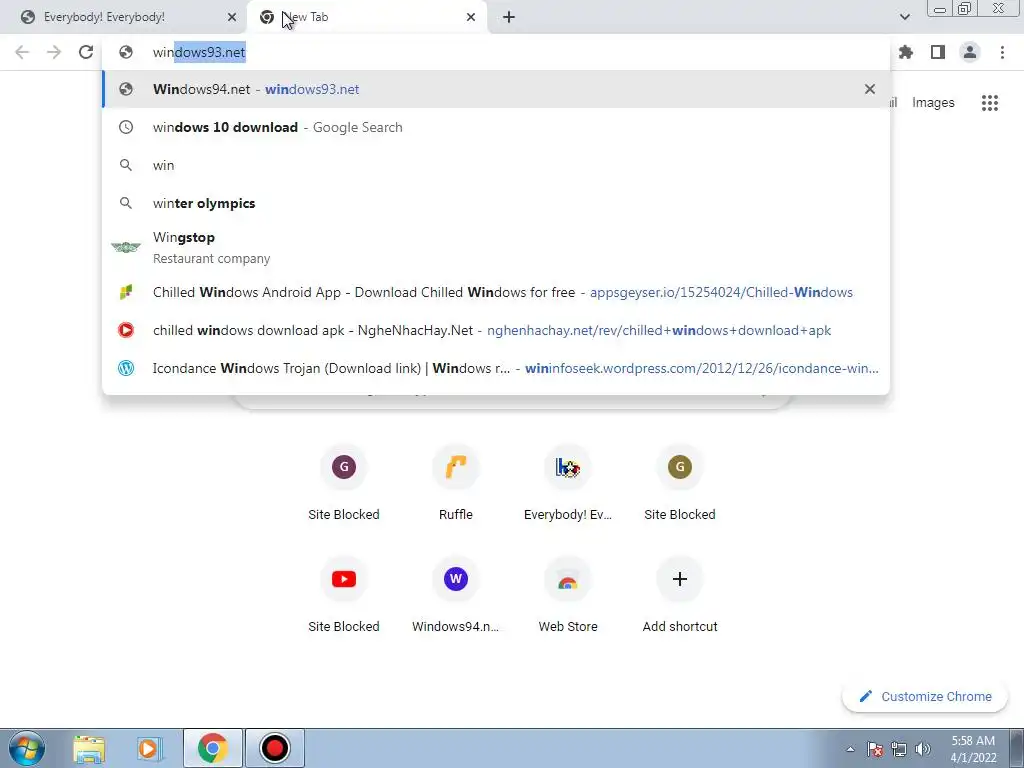Image resolution: width=1024 pixels, height=768 pixels.
Task: Click the Images link
Action: point(933,103)
